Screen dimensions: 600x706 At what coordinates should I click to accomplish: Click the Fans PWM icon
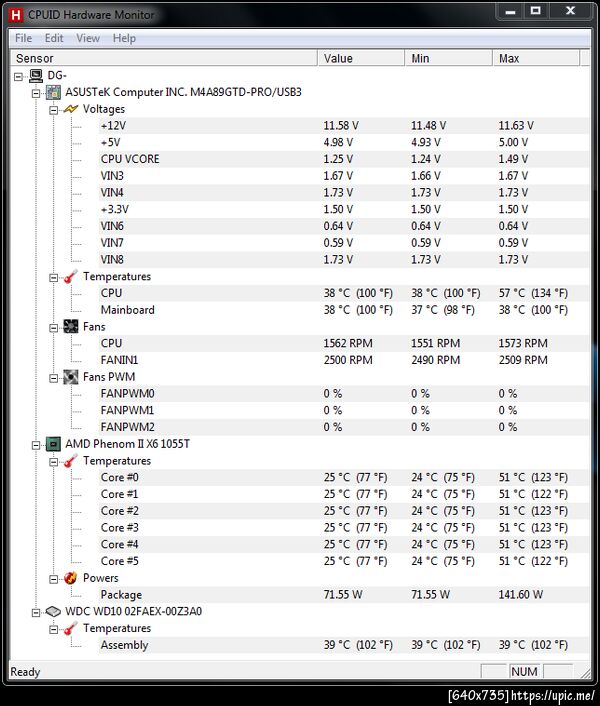[71, 377]
